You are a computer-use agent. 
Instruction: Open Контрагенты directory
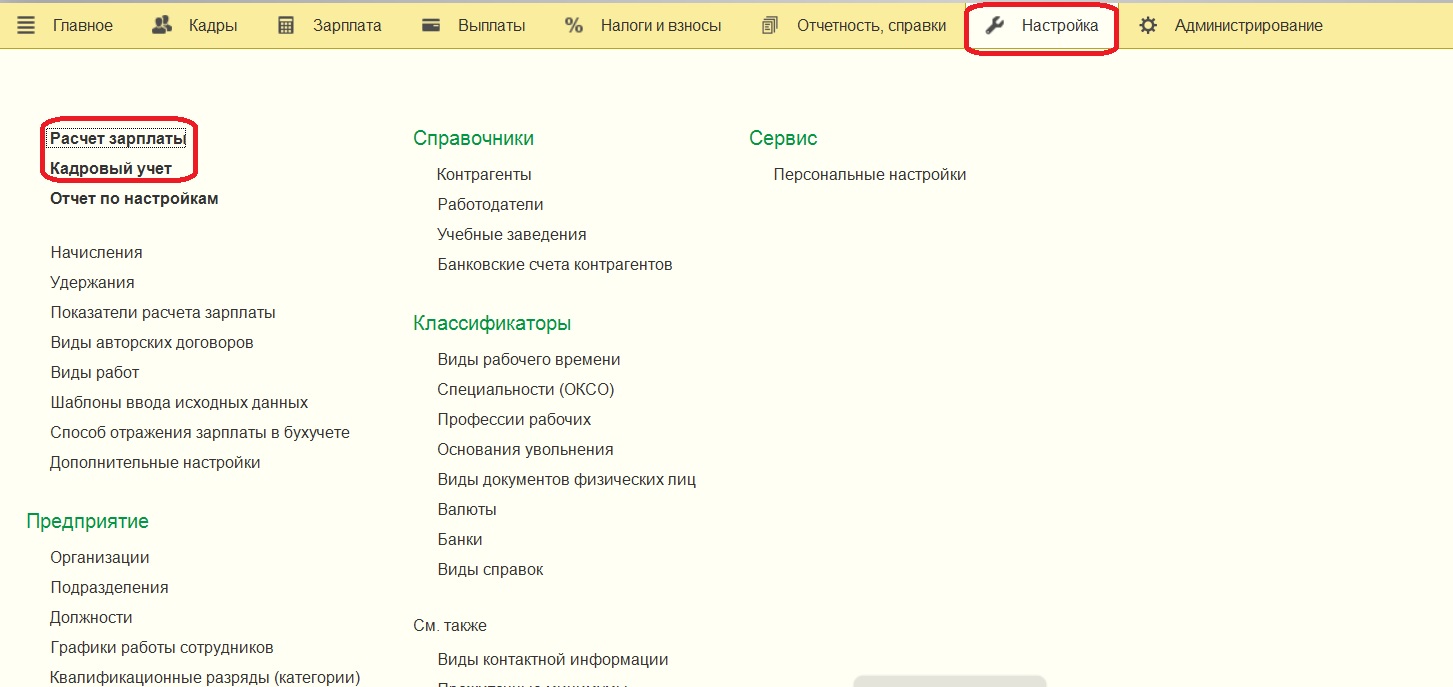pyautogui.click(x=484, y=175)
